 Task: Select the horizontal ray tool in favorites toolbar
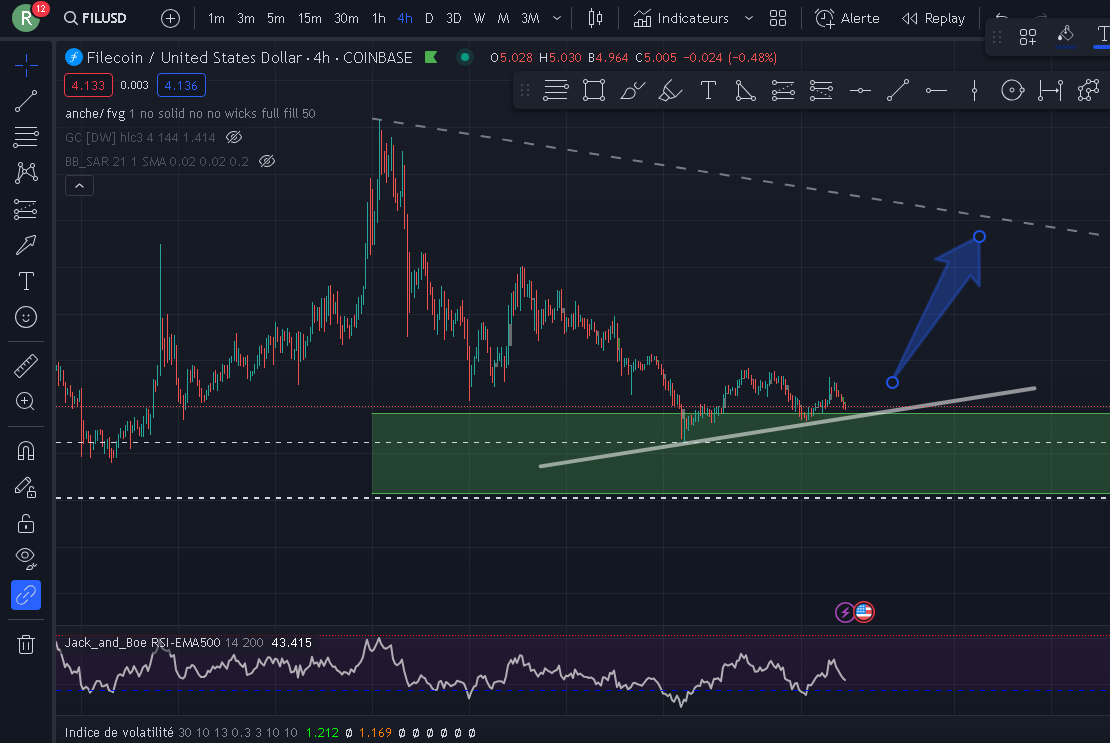coord(937,91)
